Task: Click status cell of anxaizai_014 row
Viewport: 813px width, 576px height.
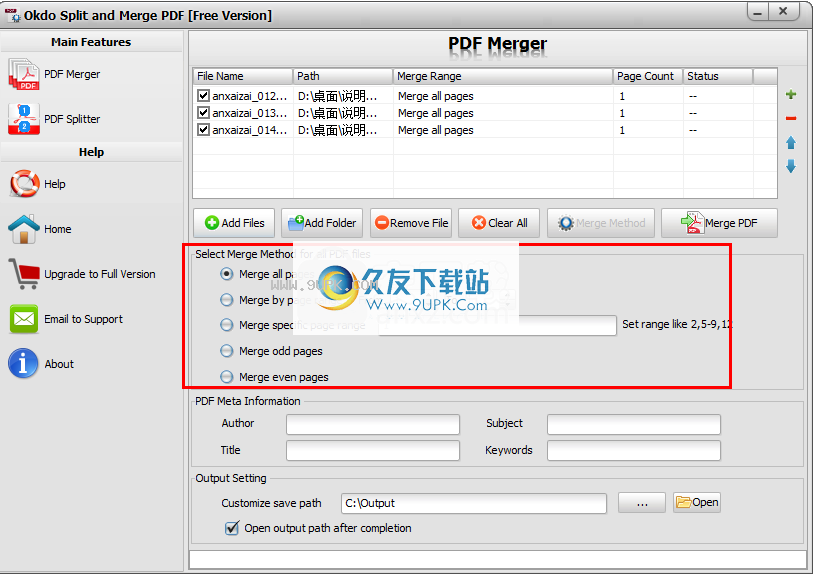Action: coord(718,130)
